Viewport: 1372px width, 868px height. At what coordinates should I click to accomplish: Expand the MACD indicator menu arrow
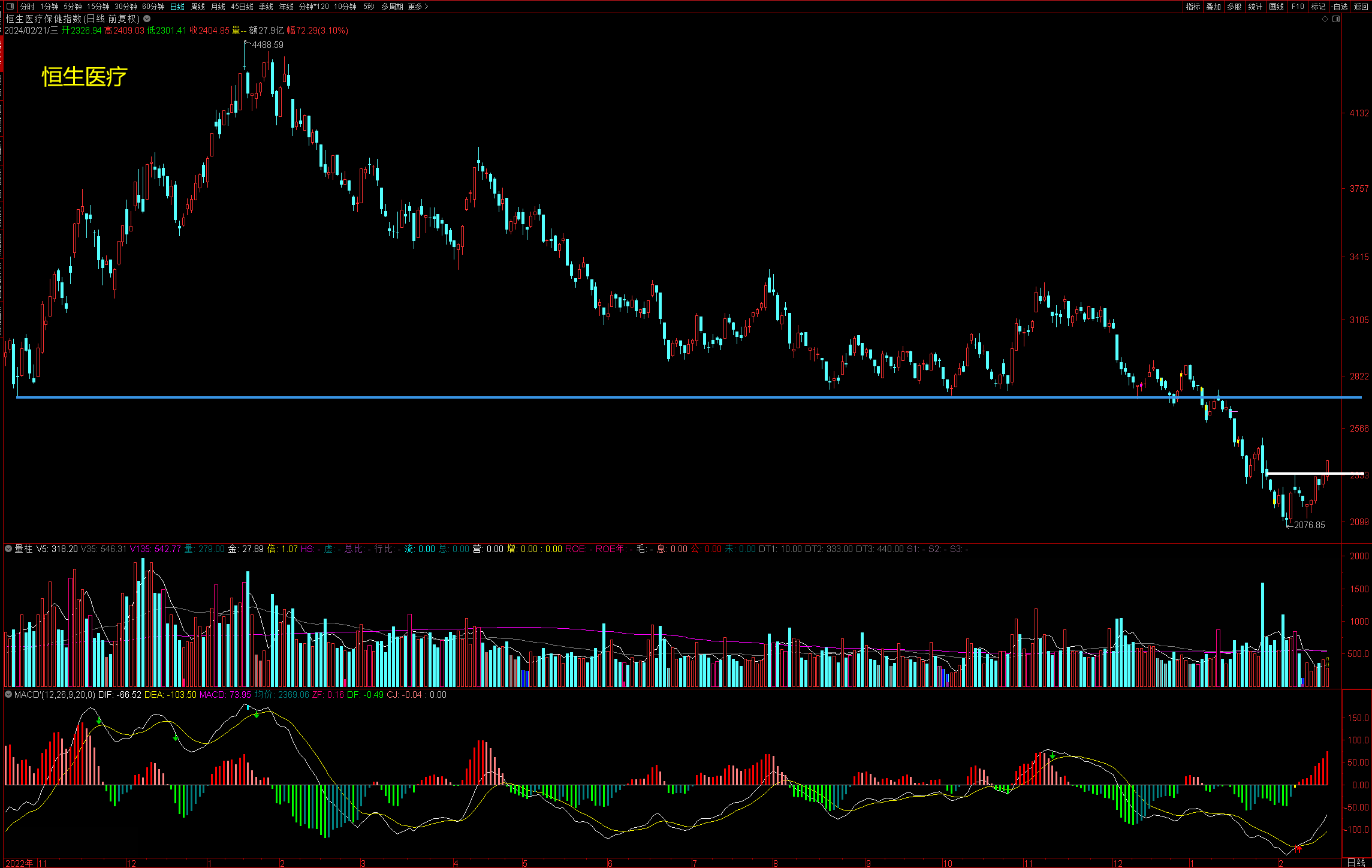click(x=8, y=694)
